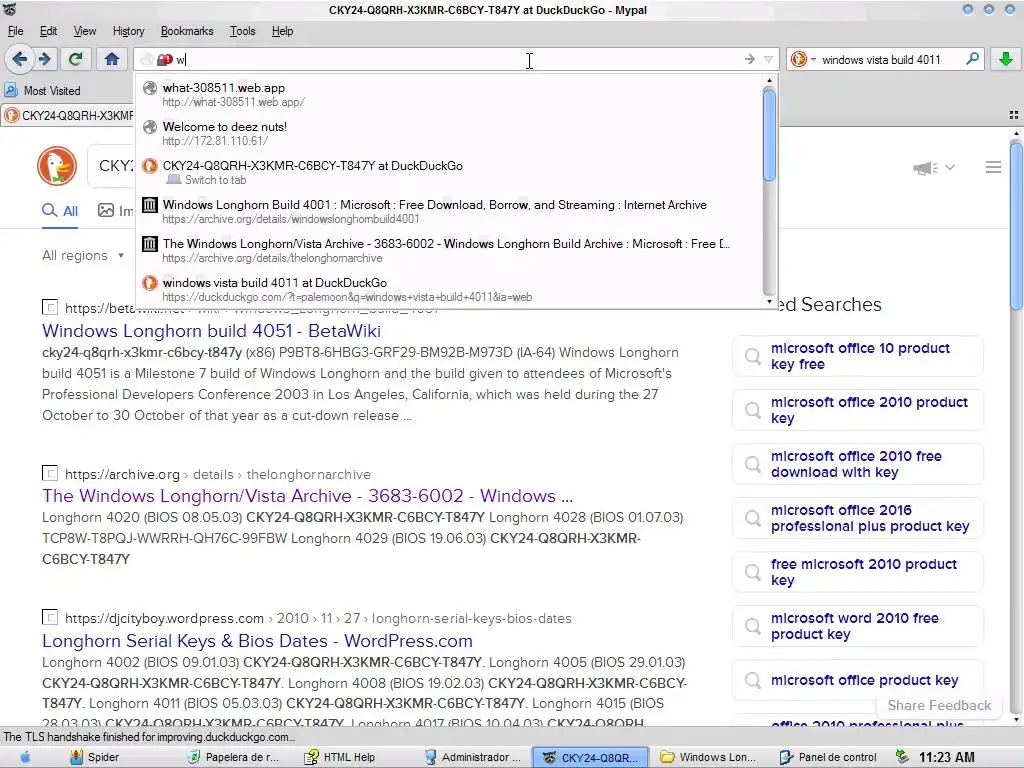Click the megaphone announcements icon

pos(925,168)
